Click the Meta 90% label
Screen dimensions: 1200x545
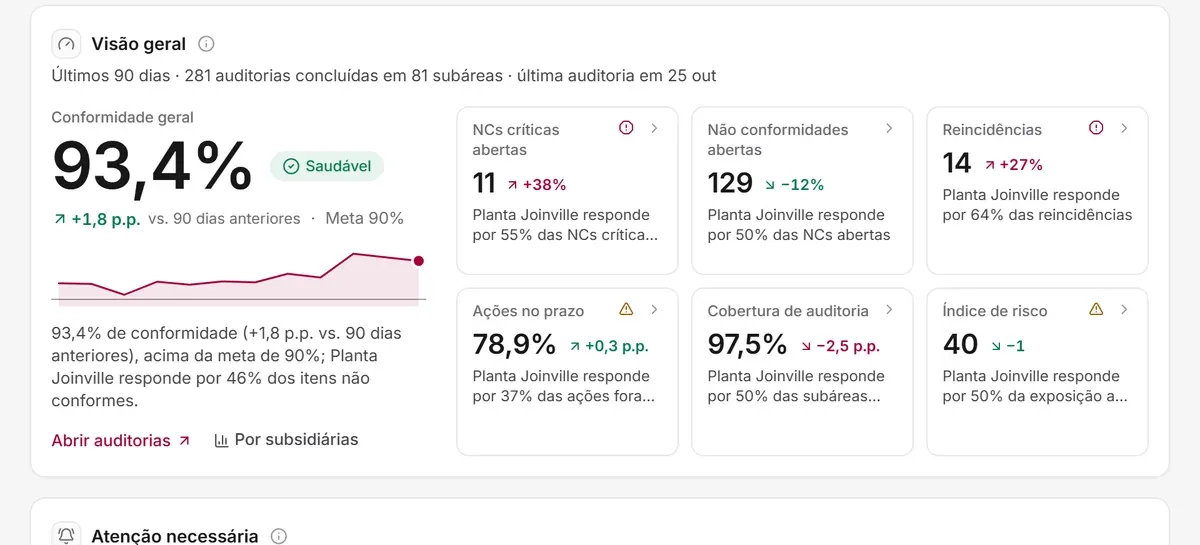click(x=365, y=218)
